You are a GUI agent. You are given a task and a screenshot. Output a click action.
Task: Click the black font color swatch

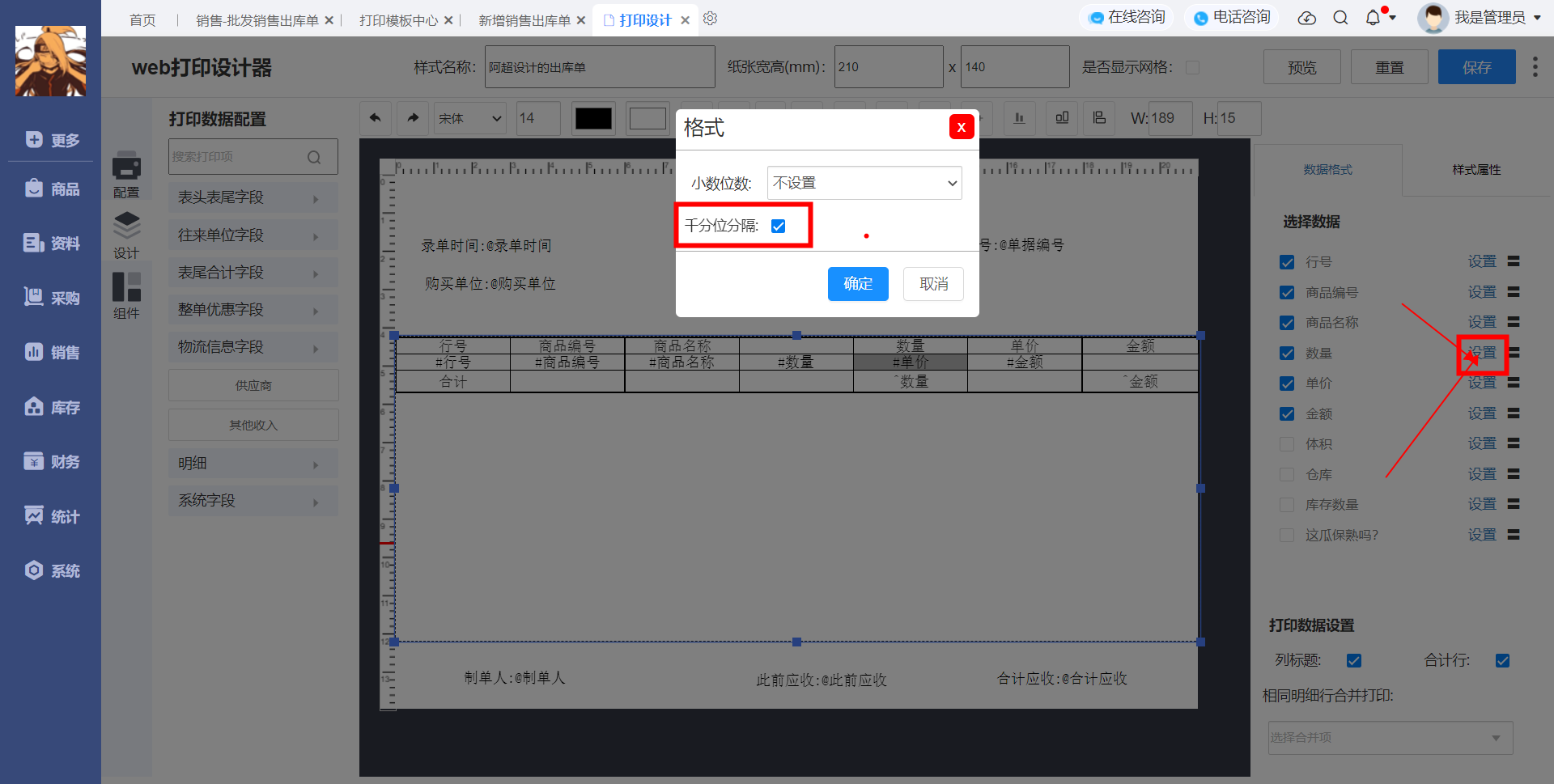593,118
